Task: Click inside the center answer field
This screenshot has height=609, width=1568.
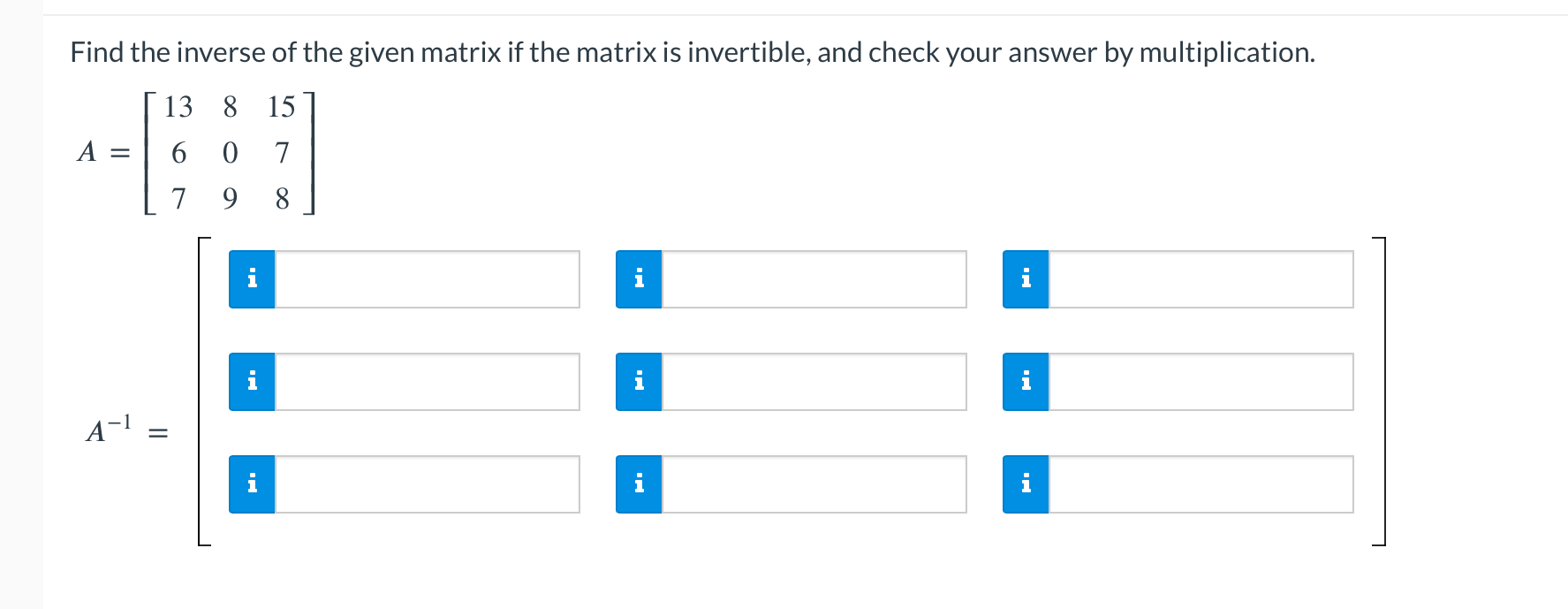Action: 813,382
